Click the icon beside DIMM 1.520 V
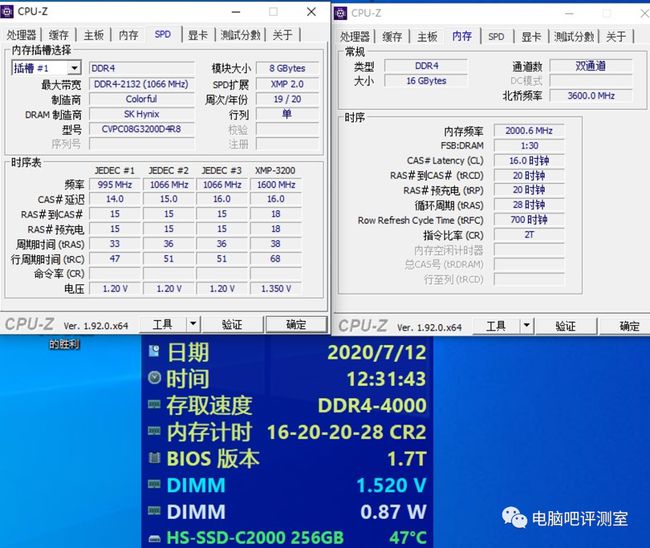650x548 pixels. 154,484
